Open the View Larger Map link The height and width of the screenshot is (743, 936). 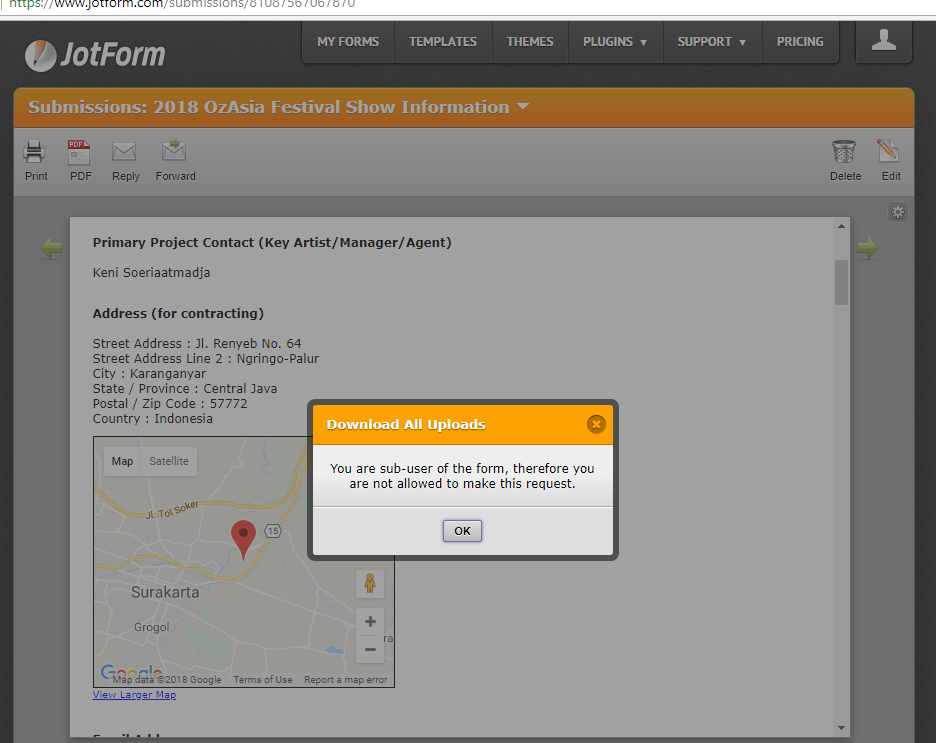pyautogui.click(x=134, y=695)
